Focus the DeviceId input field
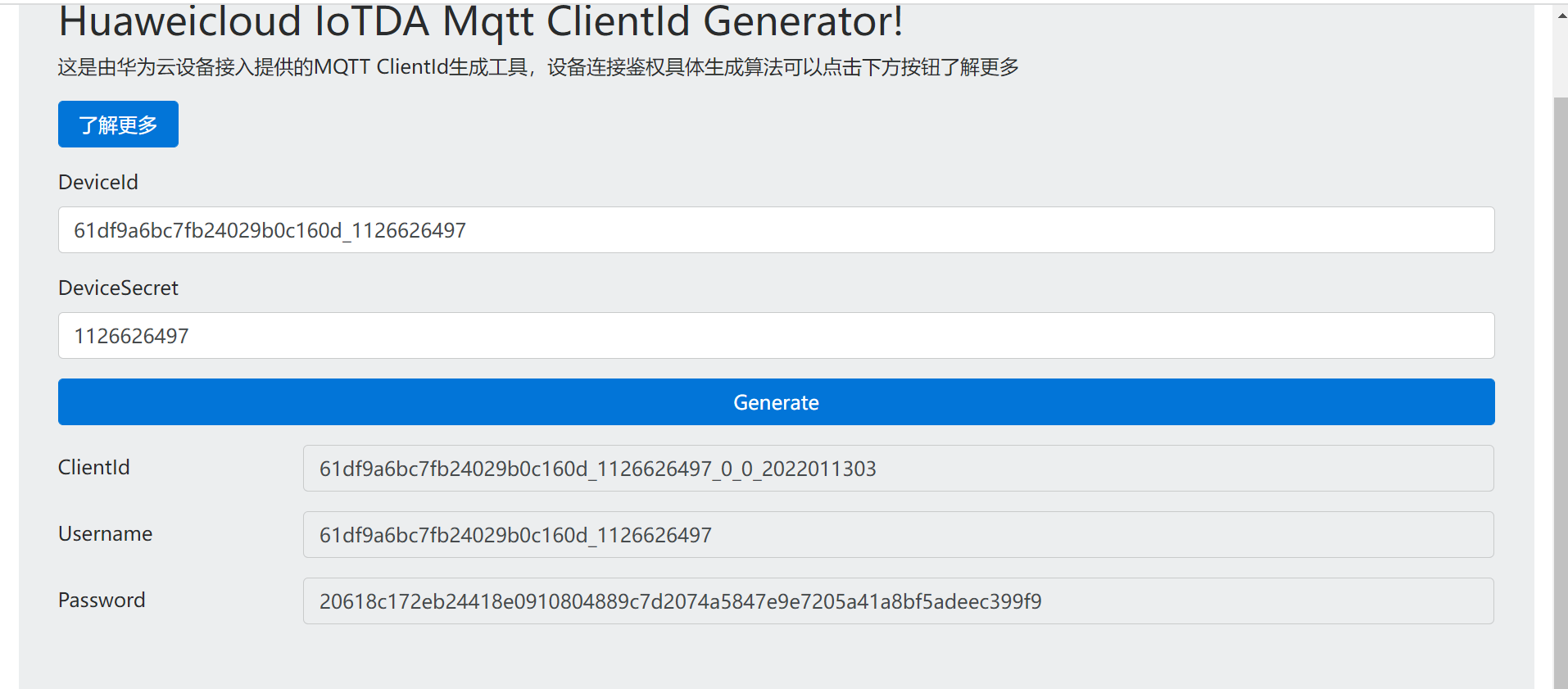1568x689 pixels. pyautogui.click(x=776, y=230)
